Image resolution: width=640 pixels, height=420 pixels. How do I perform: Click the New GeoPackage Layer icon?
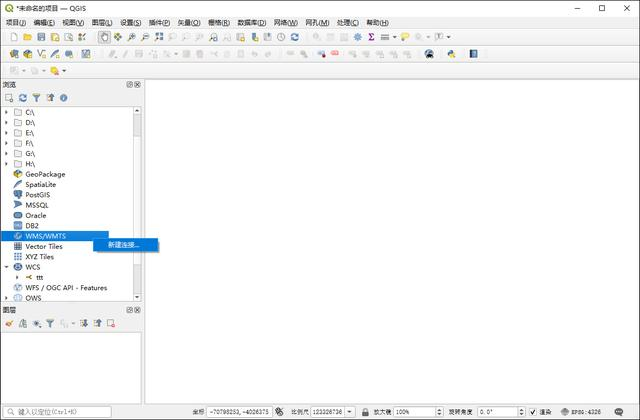(28, 54)
